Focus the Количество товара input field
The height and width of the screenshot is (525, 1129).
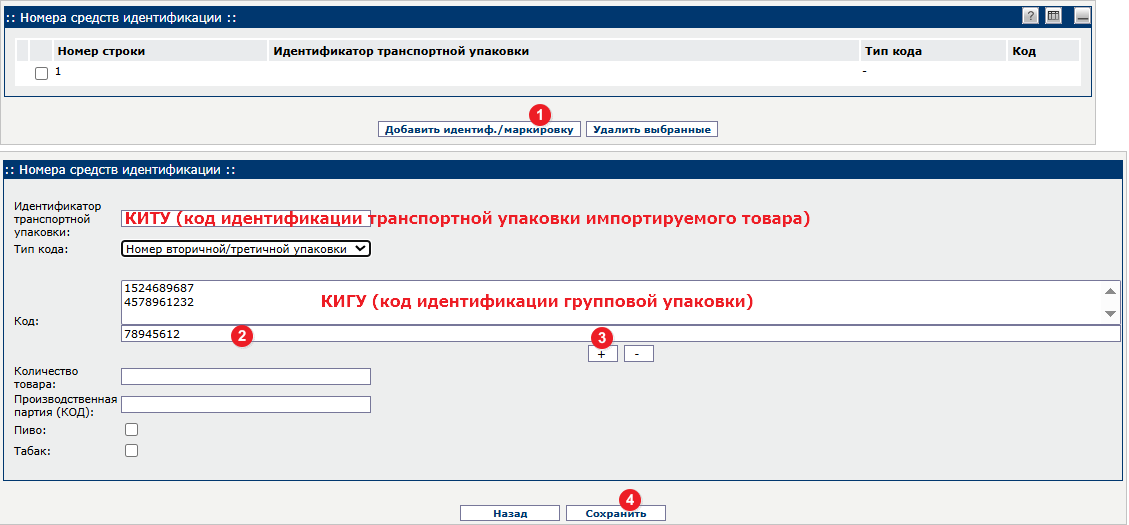click(x=245, y=376)
